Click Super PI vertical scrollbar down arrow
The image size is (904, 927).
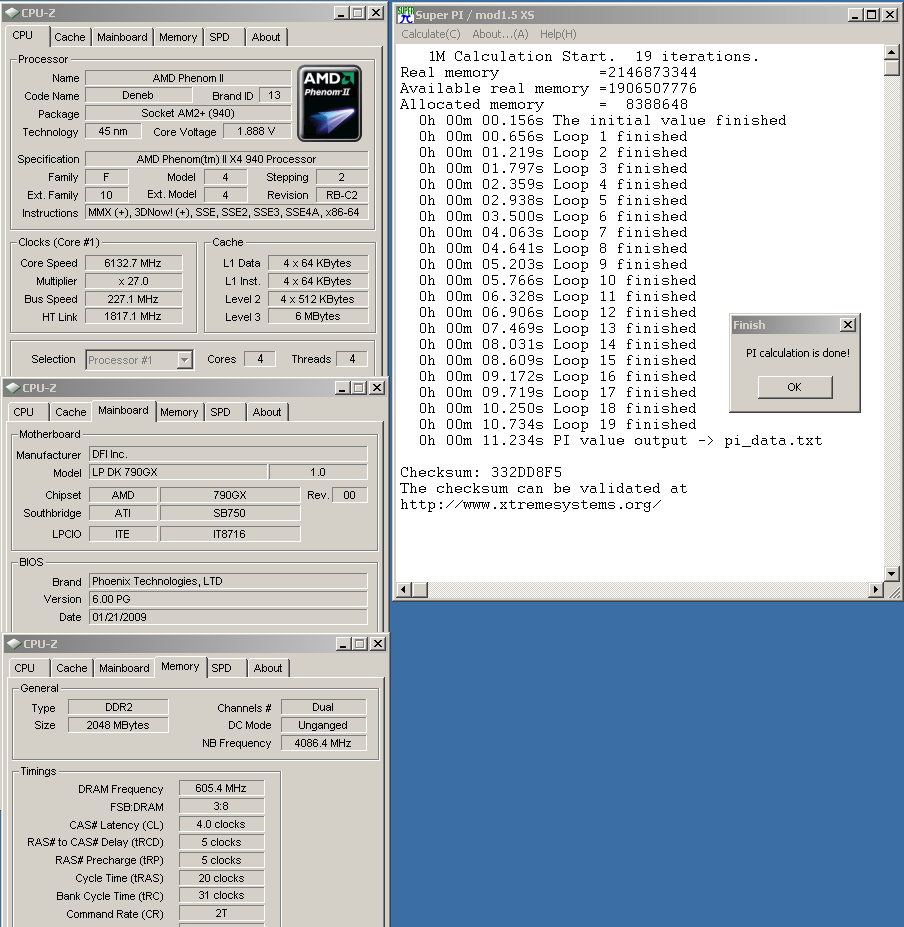coord(892,573)
